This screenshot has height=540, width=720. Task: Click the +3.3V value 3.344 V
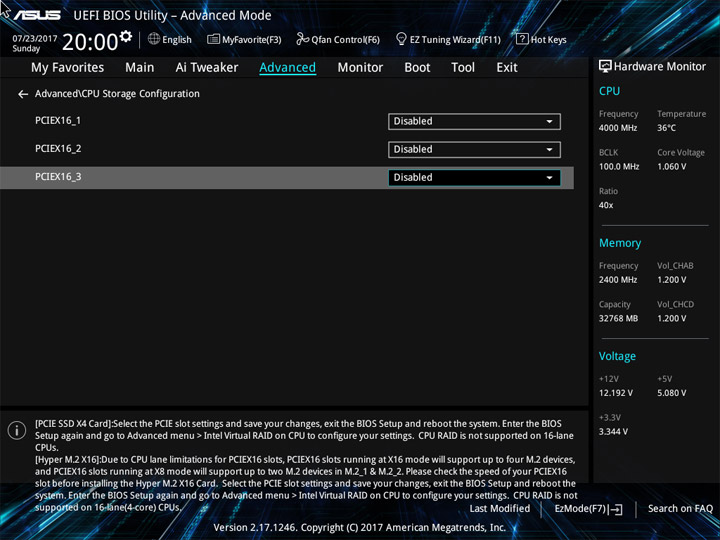pos(613,432)
